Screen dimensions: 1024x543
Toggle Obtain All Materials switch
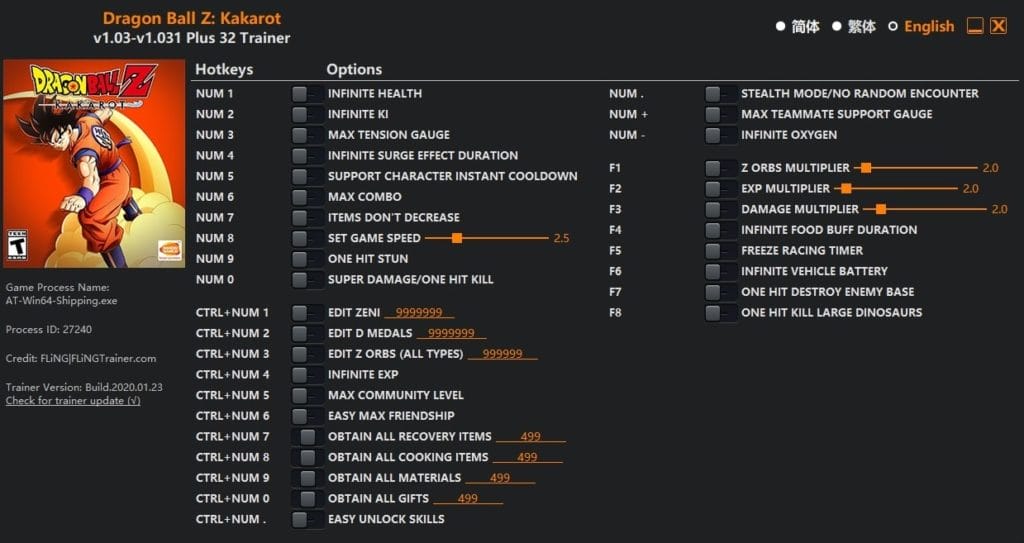coord(307,478)
